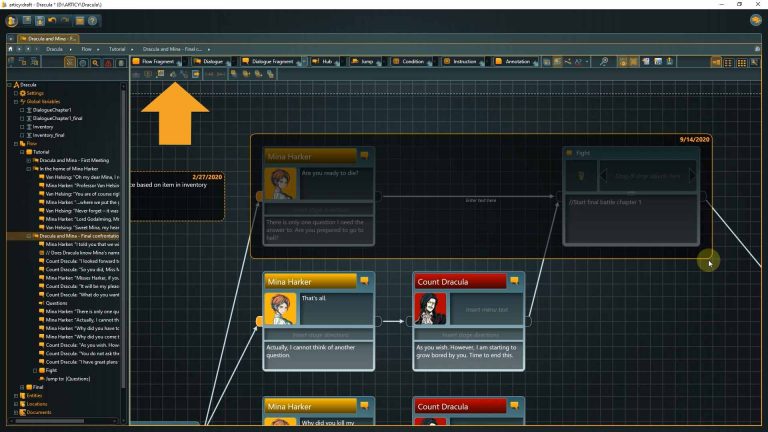Screen dimensions: 768x432
Task: Click the trash icon in navigator toolbar
Action: coord(120,63)
